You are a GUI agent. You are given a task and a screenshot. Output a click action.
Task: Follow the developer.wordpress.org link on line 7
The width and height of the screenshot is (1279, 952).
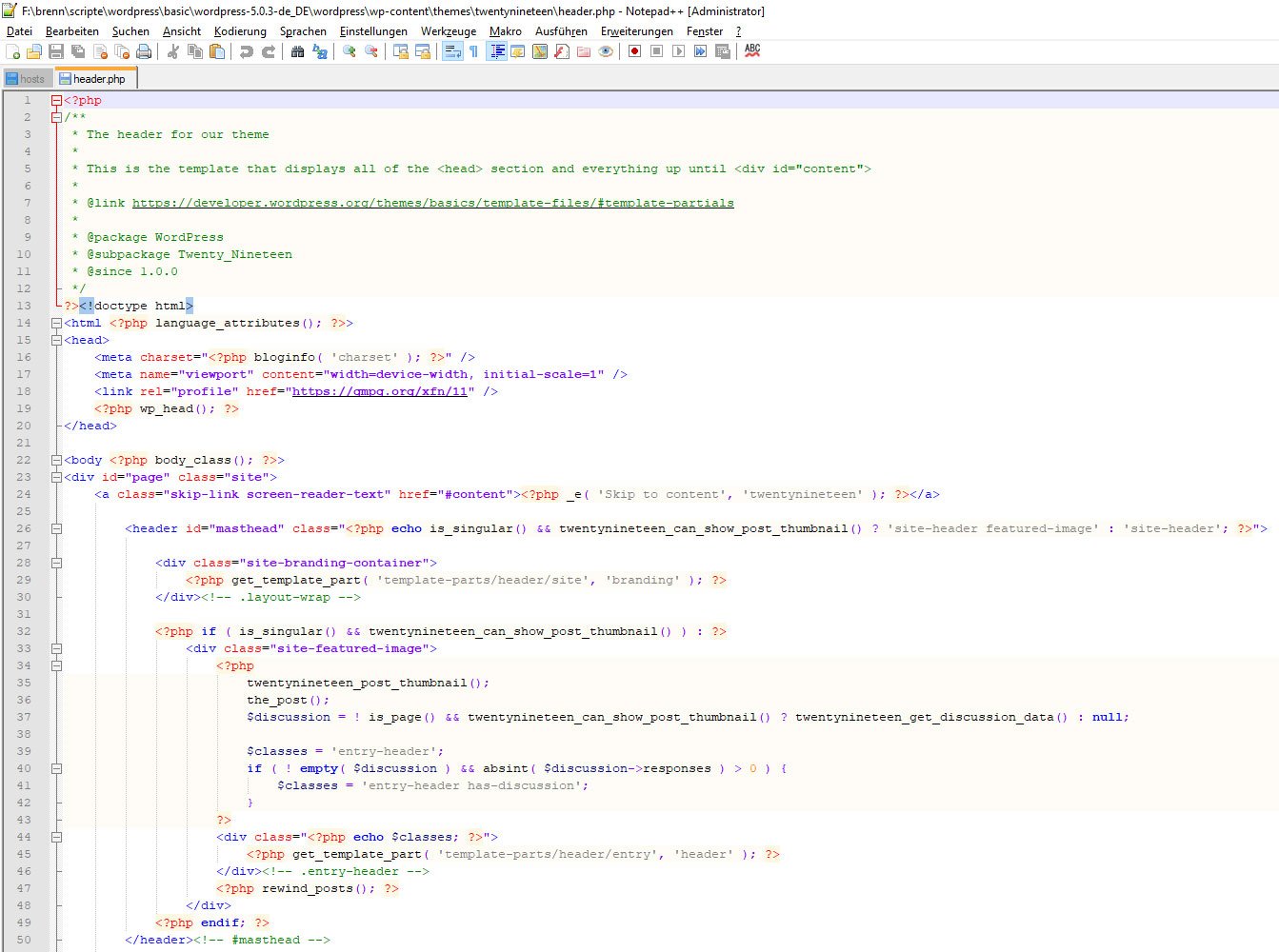[433, 203]
